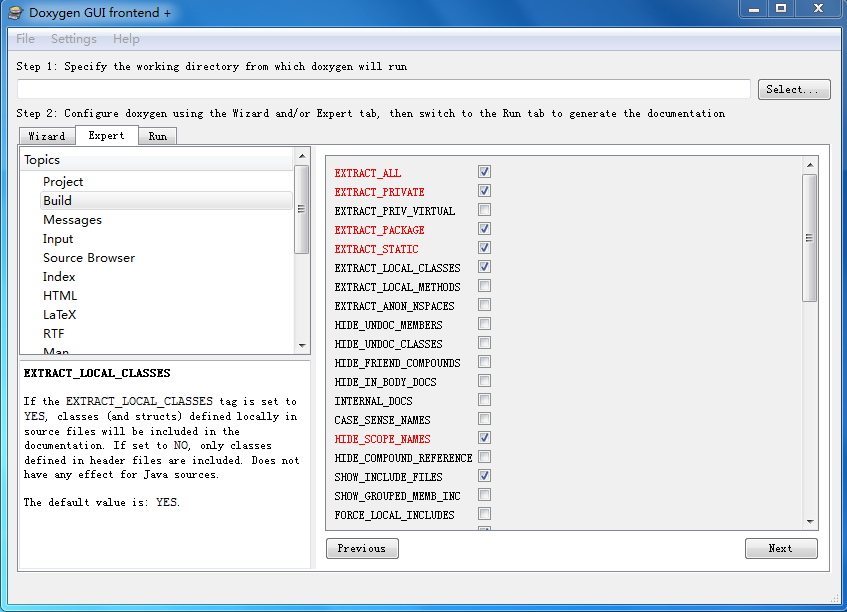The height and width of the screenshot is (612, 847).
Task: Open the File menu
Action: (25, 39)
